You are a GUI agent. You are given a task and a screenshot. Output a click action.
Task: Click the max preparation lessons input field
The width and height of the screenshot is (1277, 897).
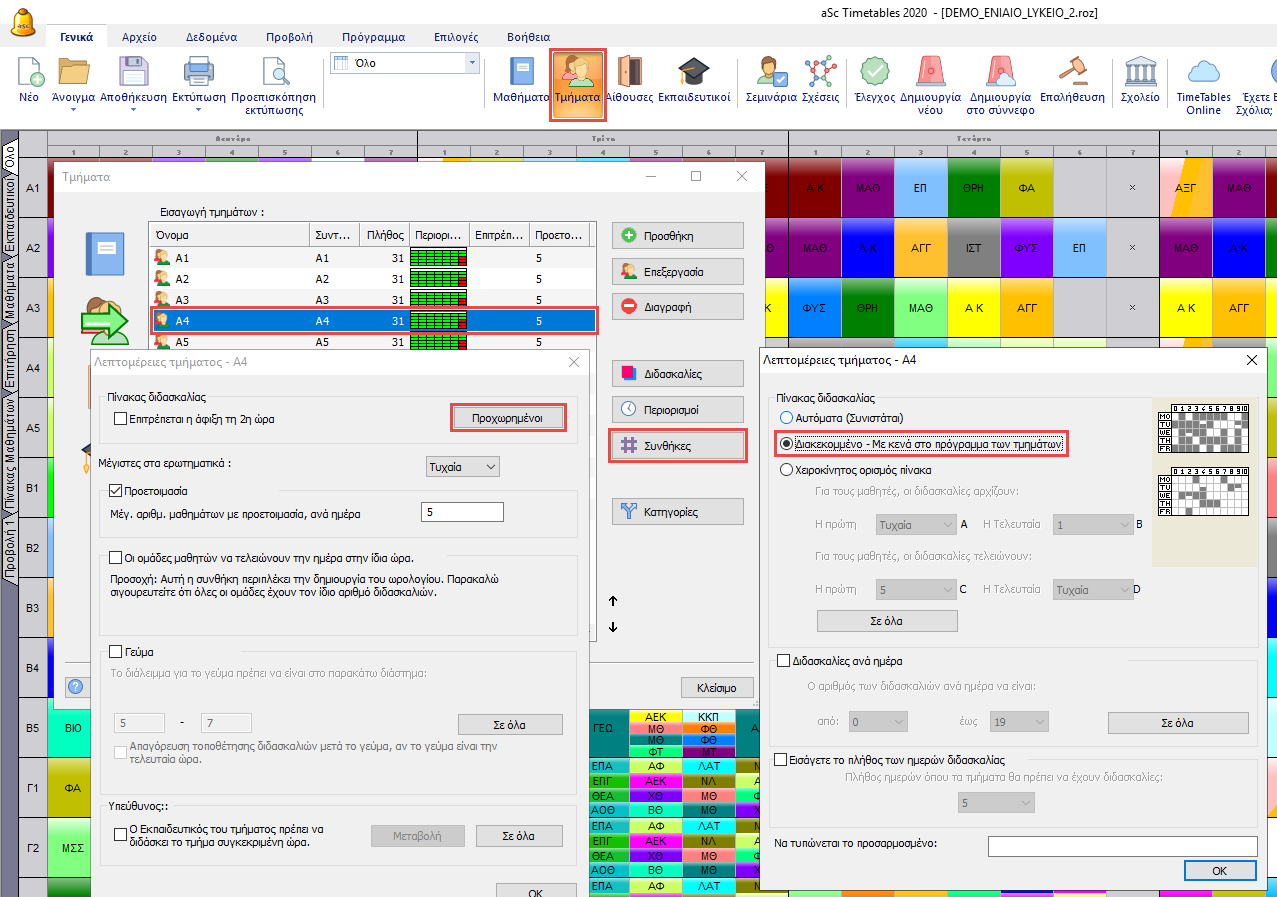462,513
